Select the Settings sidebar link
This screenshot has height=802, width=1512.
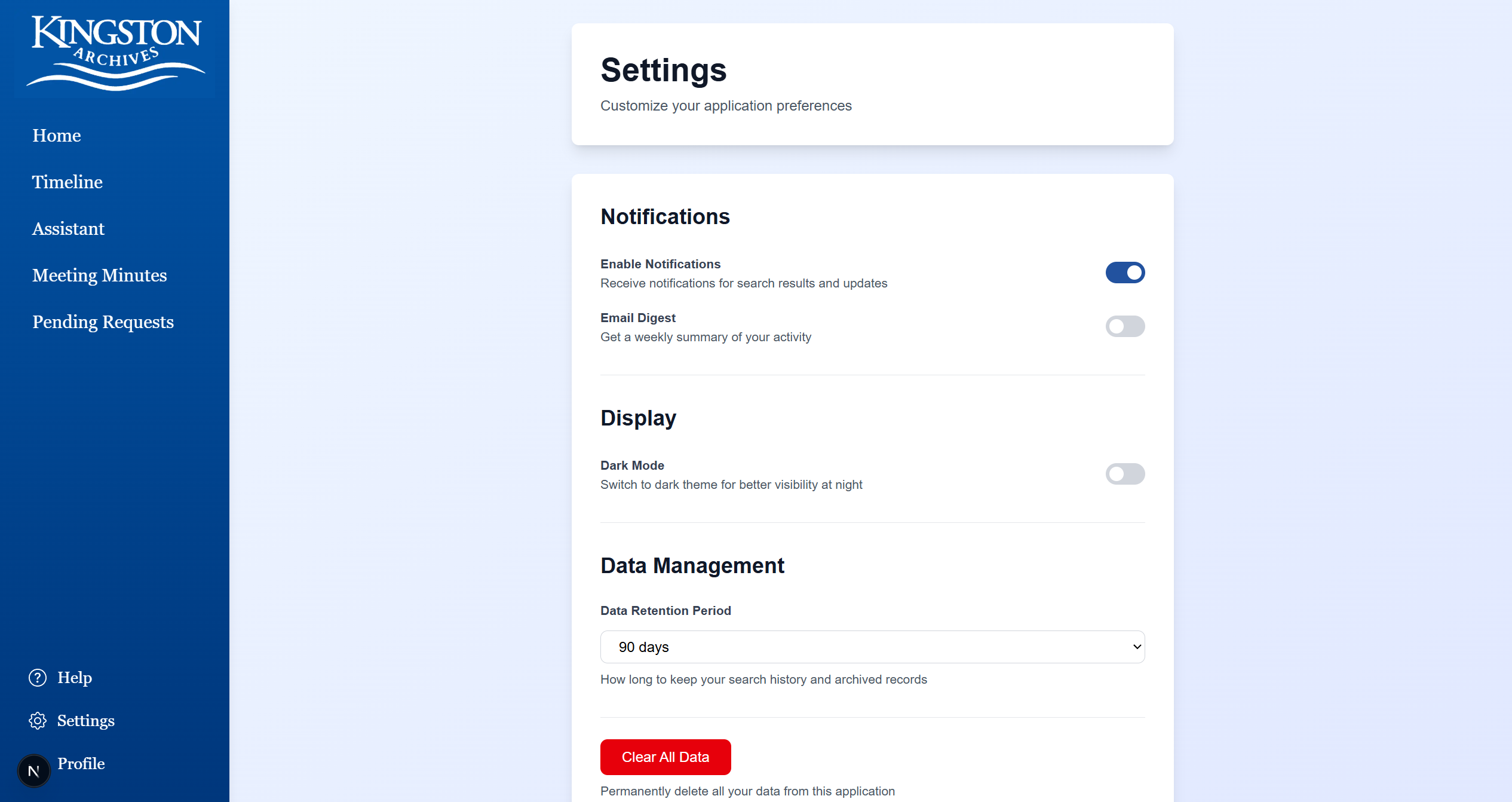[x=86, y=721]
